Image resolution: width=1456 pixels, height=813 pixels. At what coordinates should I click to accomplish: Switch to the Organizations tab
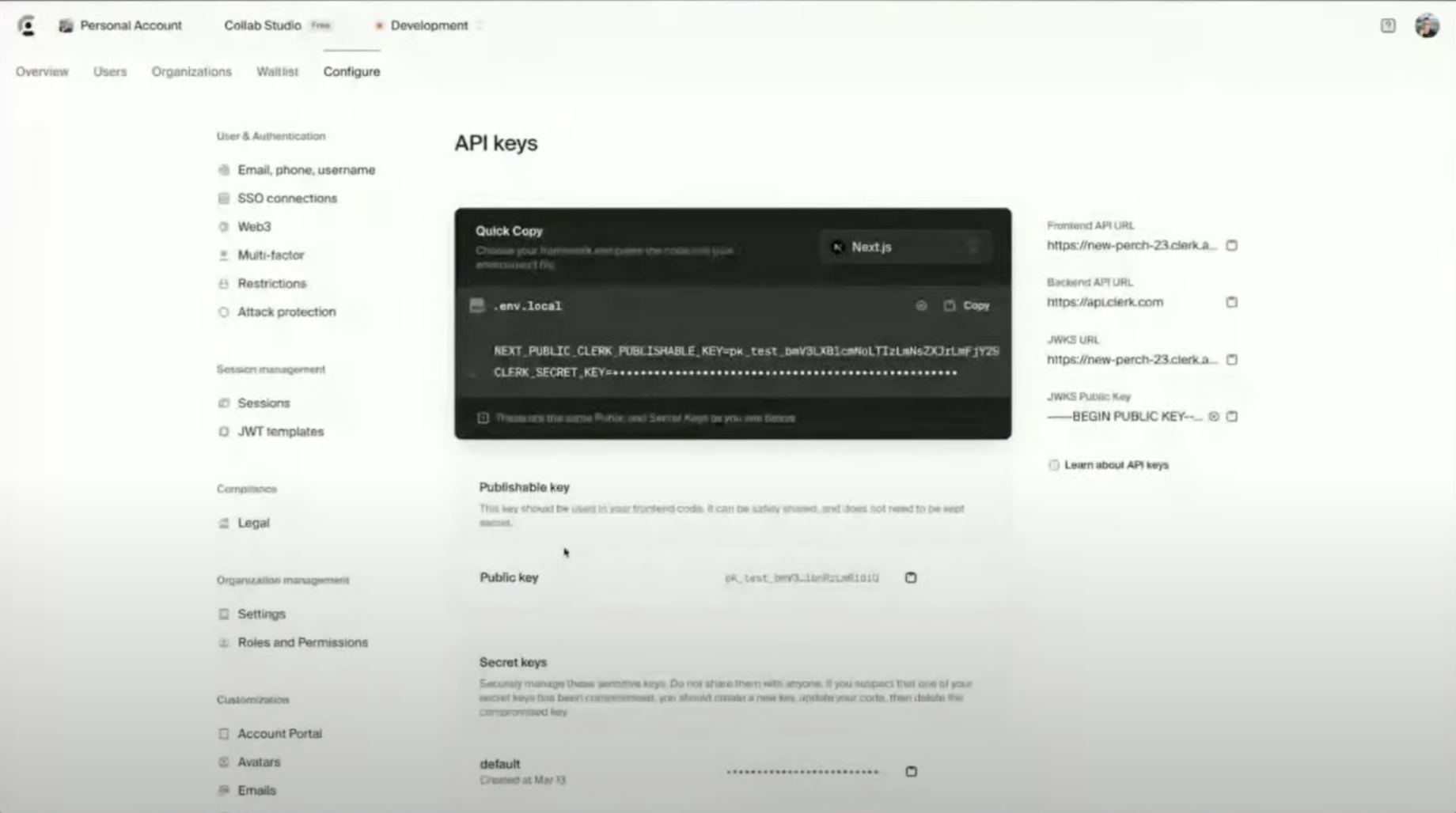point(191,71)
